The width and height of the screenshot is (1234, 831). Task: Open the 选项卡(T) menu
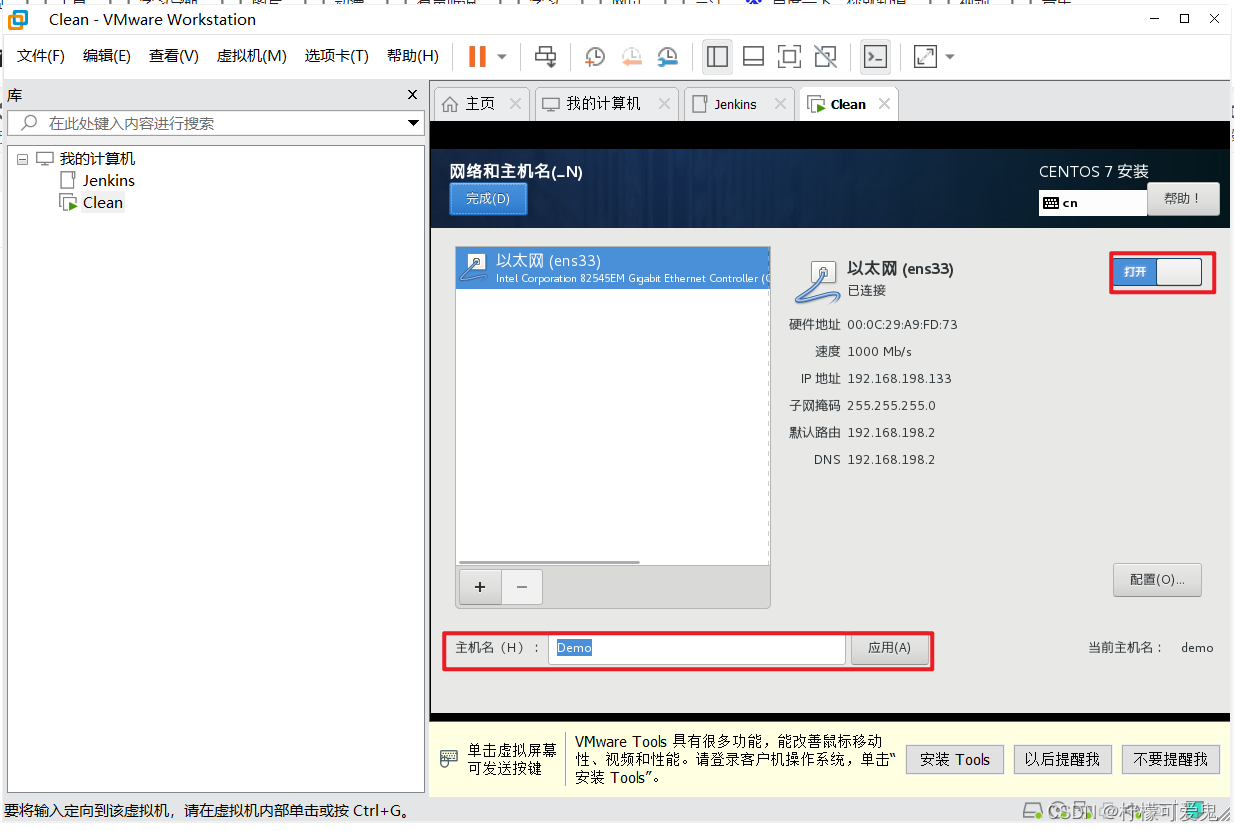point(337,56)
